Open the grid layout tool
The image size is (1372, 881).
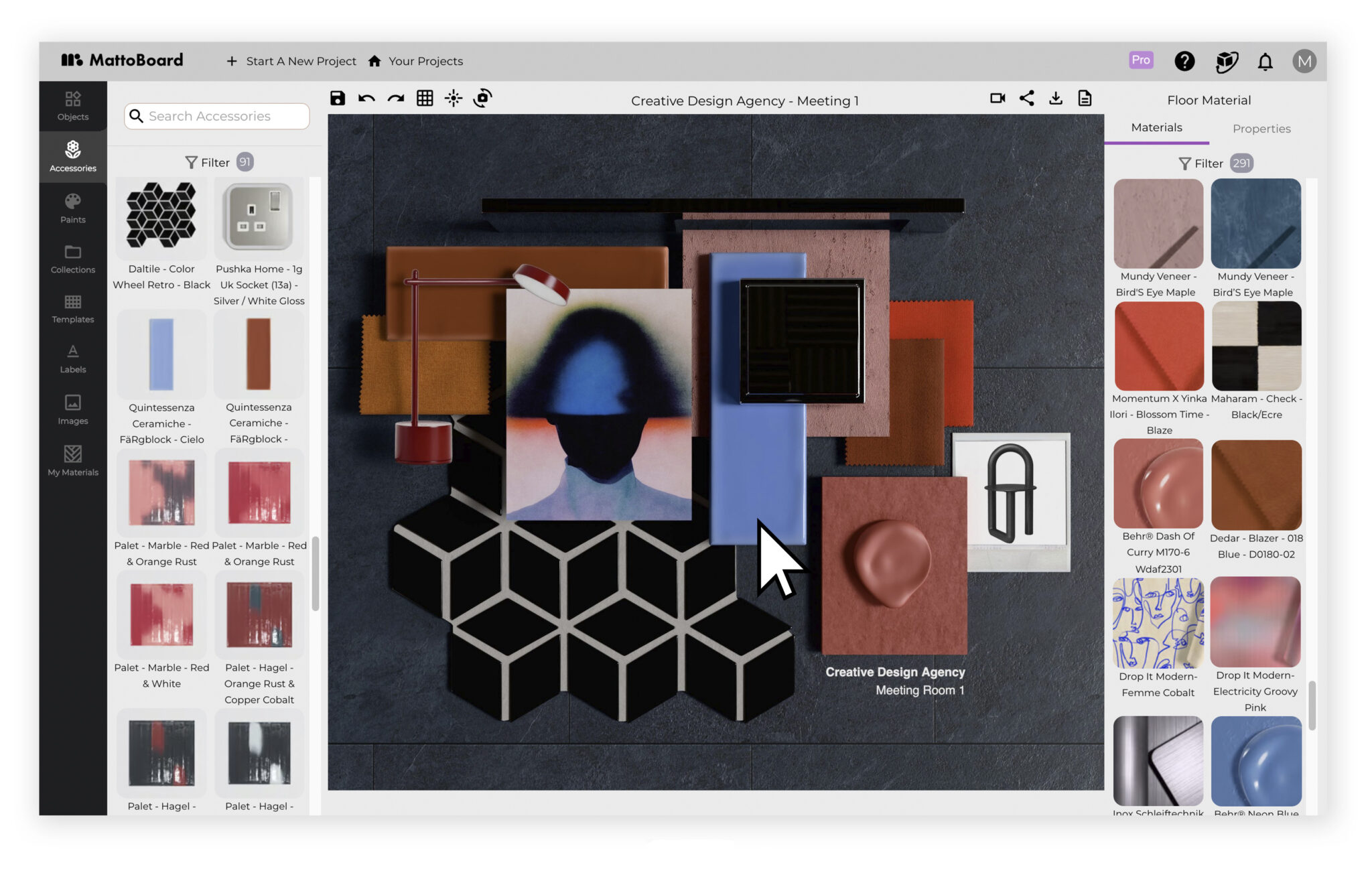pos(425,98)
